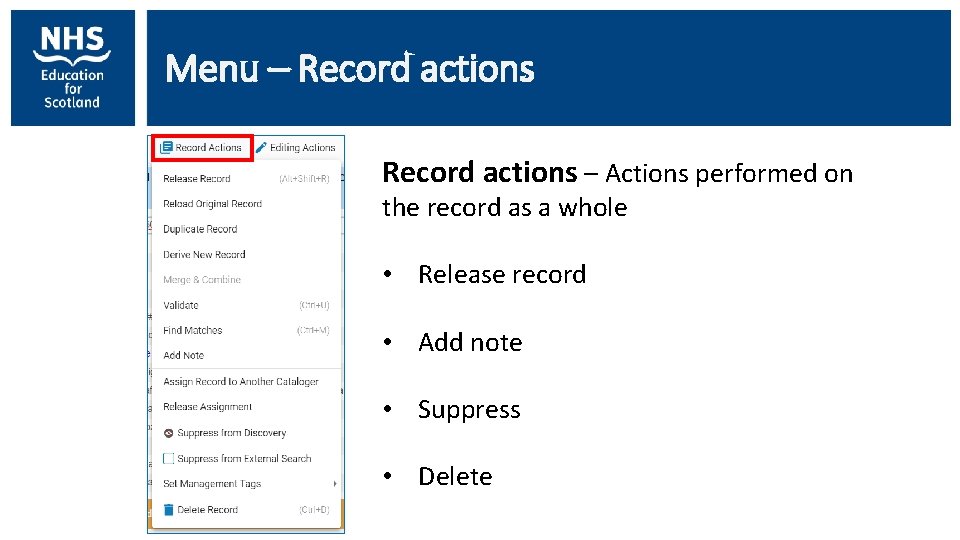
Task: Click the NHS Education for Scotland logo
Action: pos(73,68)
